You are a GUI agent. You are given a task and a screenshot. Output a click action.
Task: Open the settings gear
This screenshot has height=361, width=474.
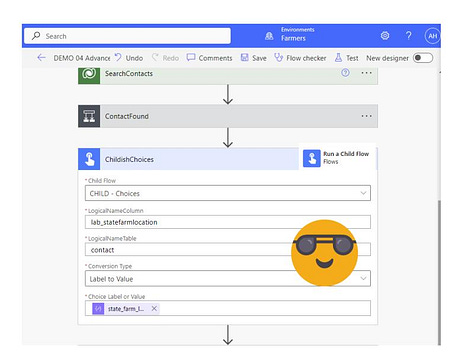(x=385, y=35)
